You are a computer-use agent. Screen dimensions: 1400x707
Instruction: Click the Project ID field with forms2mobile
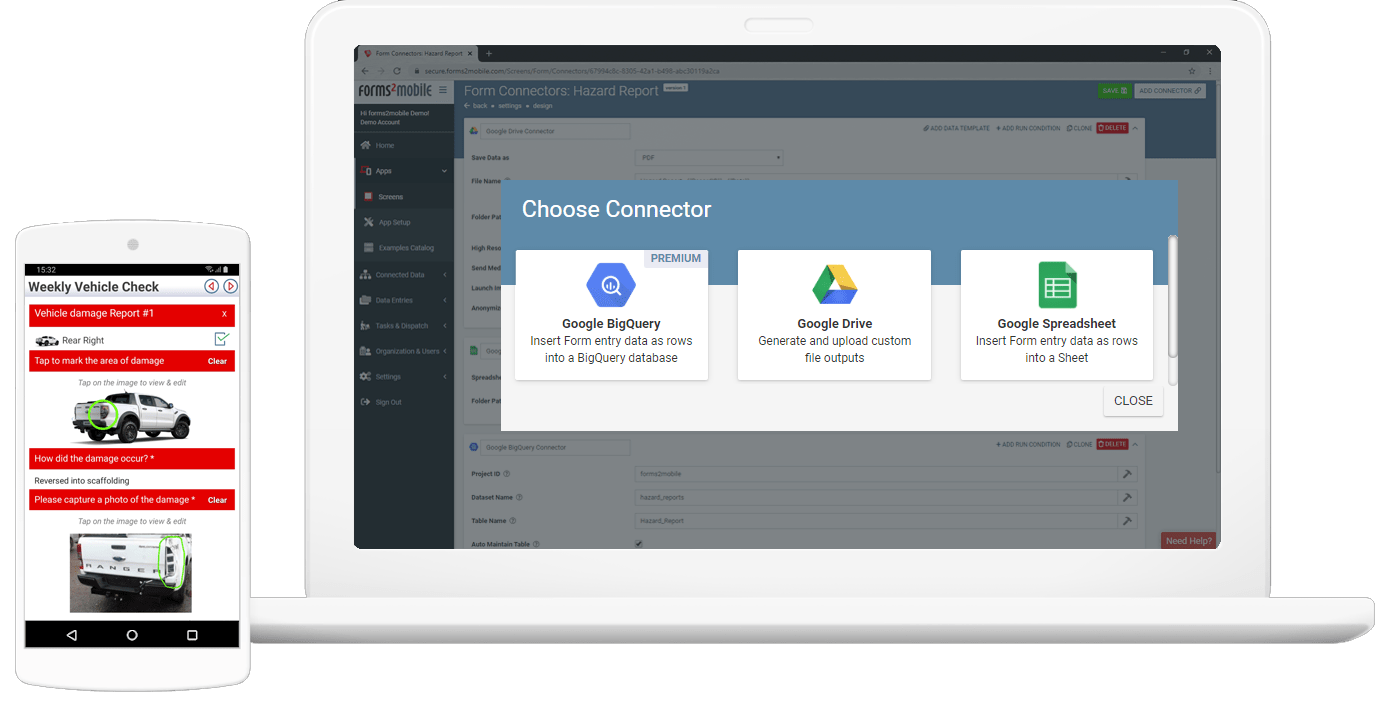(x=876, y=474)
